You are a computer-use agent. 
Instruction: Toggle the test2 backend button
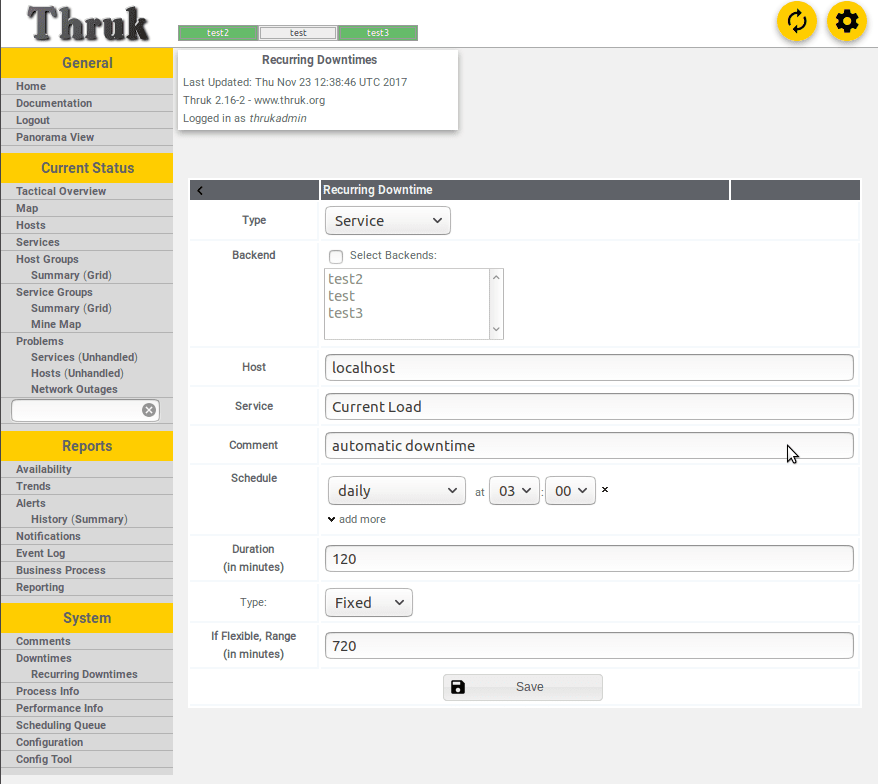click(218, 33)
